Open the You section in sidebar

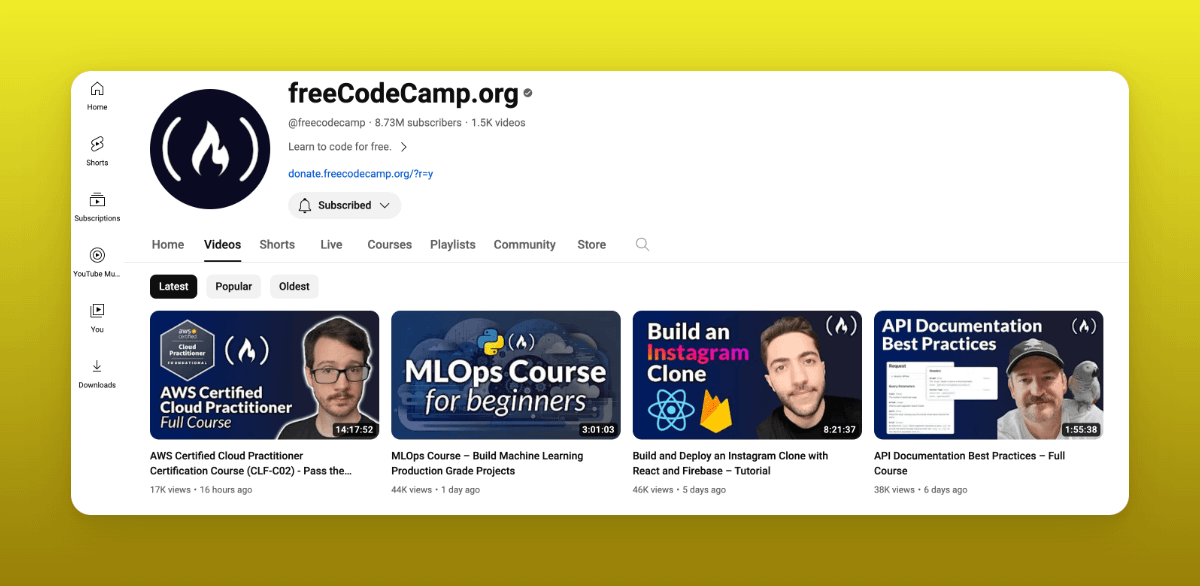pos(97,318)
